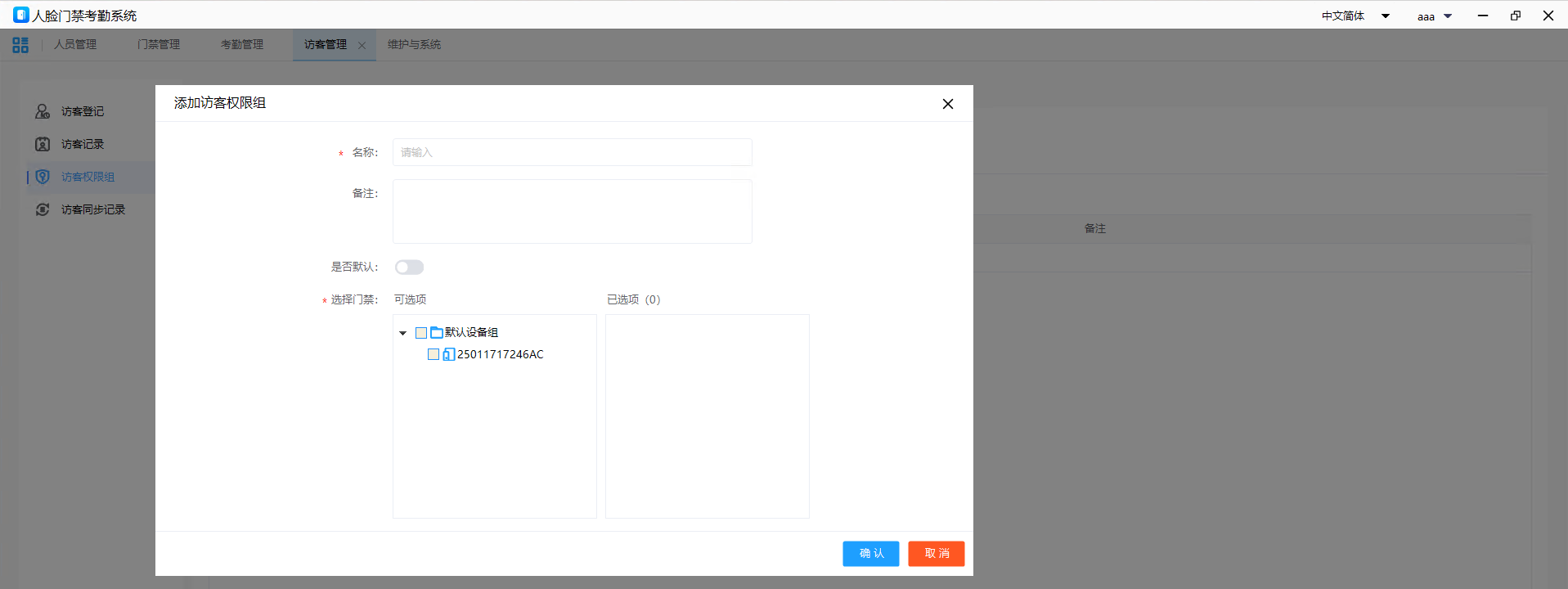Viewport: 1568px width, 589px height.
Task: Switch to the 人员管理 tab
Action: [75, 44]
